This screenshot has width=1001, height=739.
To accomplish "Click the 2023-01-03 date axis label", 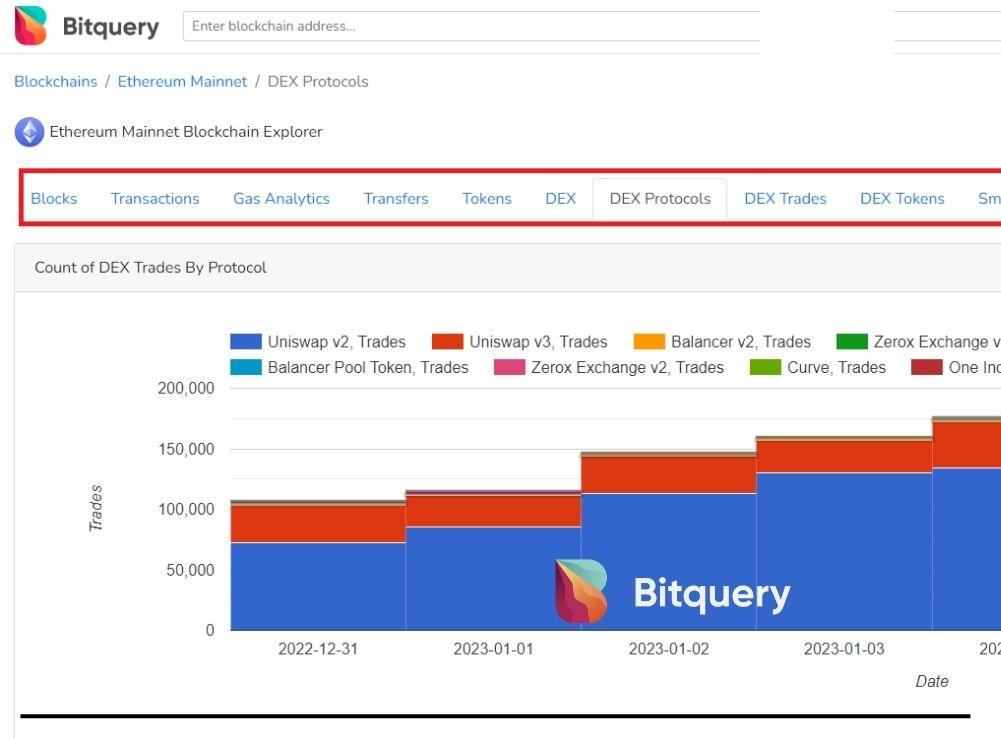I will tap(844, 649).
